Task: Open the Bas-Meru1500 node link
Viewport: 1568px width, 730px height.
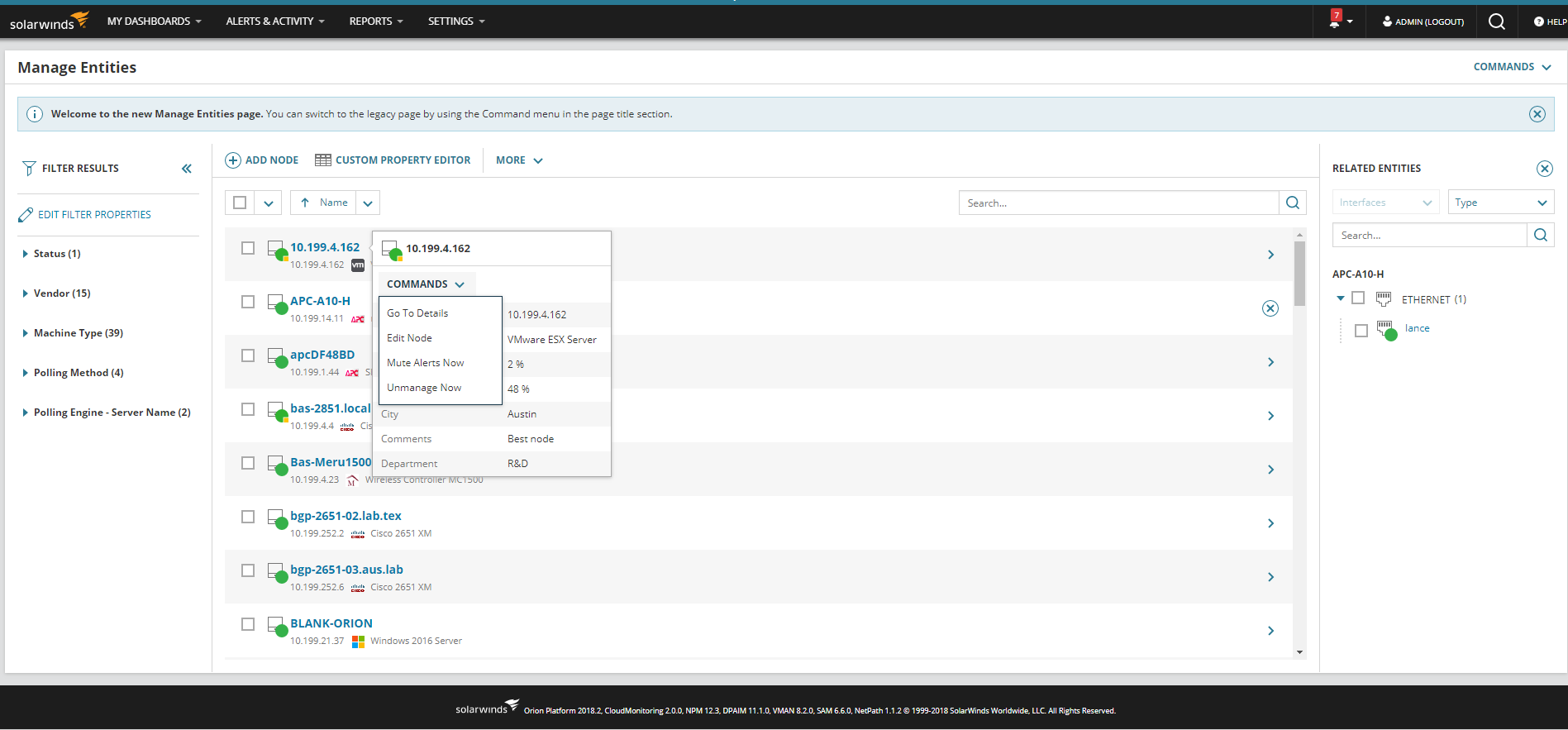Action: pos(331,462)
